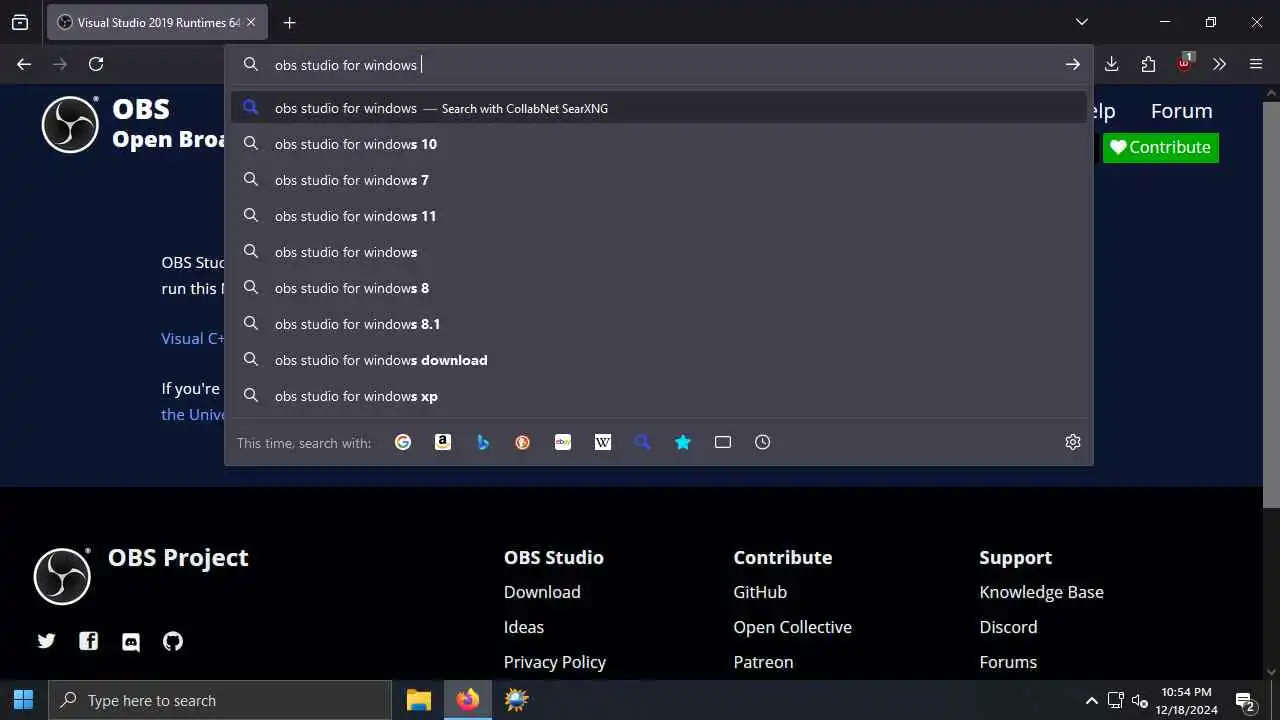
Task: Click inside the address bar text field
Action: pyautogui.click(x=660, y=65)
